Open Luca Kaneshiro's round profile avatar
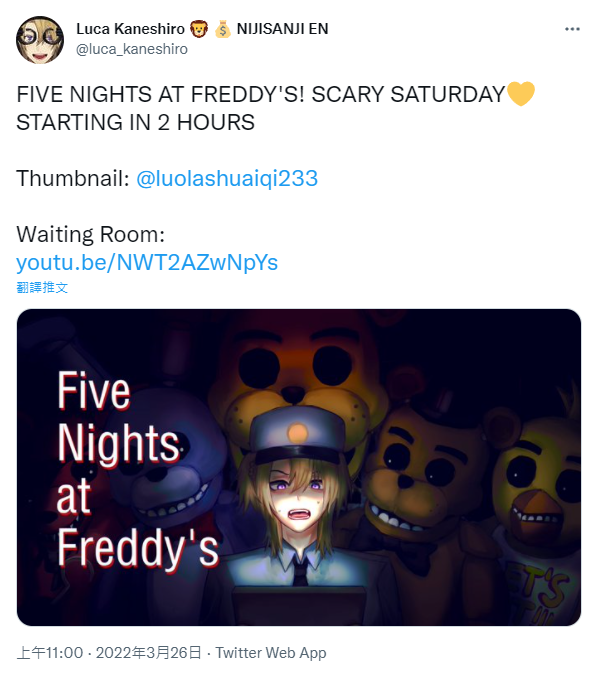Screen dimensions: 596x679 coord(40,40)
